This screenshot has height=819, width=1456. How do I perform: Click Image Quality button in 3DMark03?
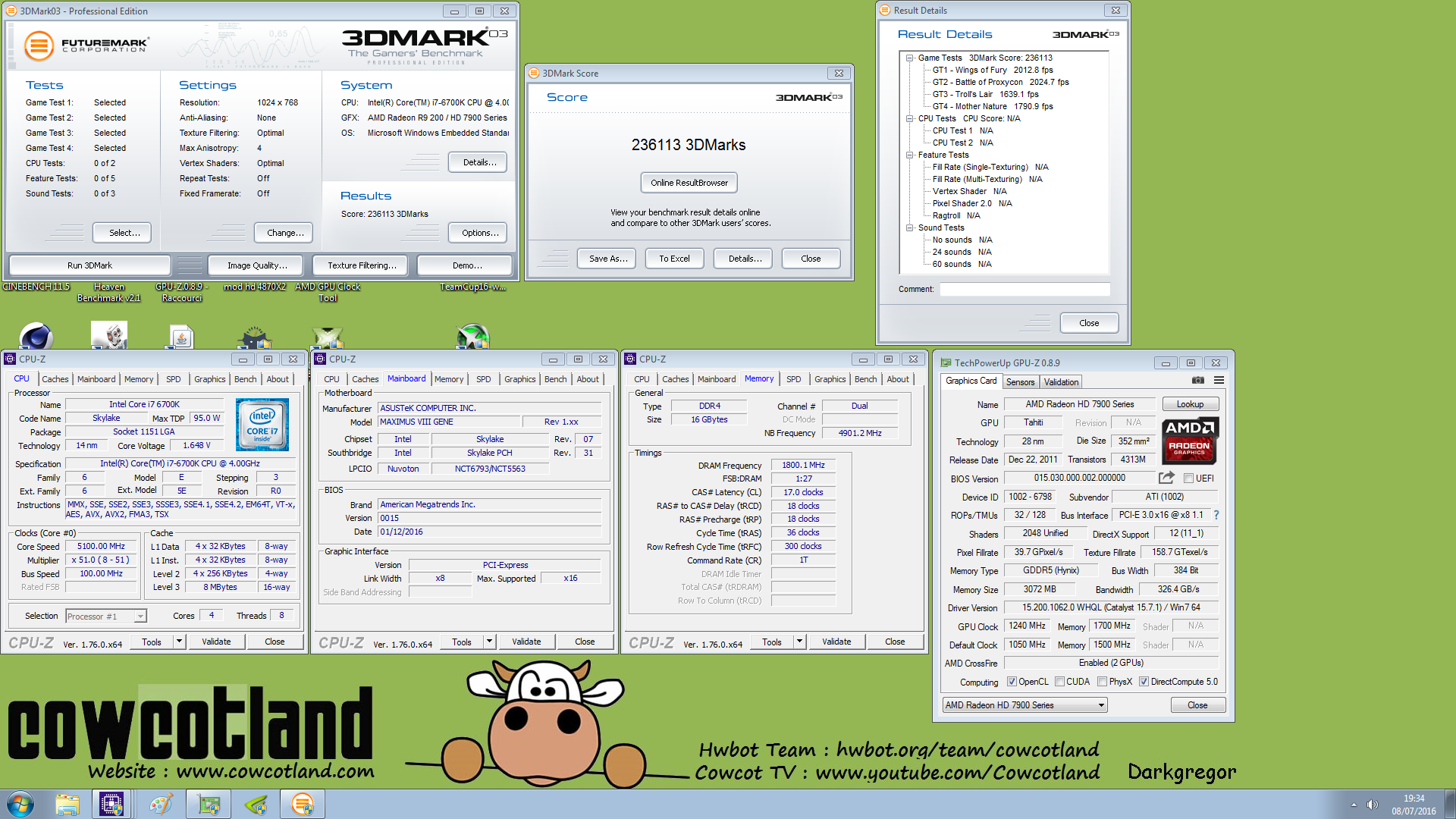[257, 265]
